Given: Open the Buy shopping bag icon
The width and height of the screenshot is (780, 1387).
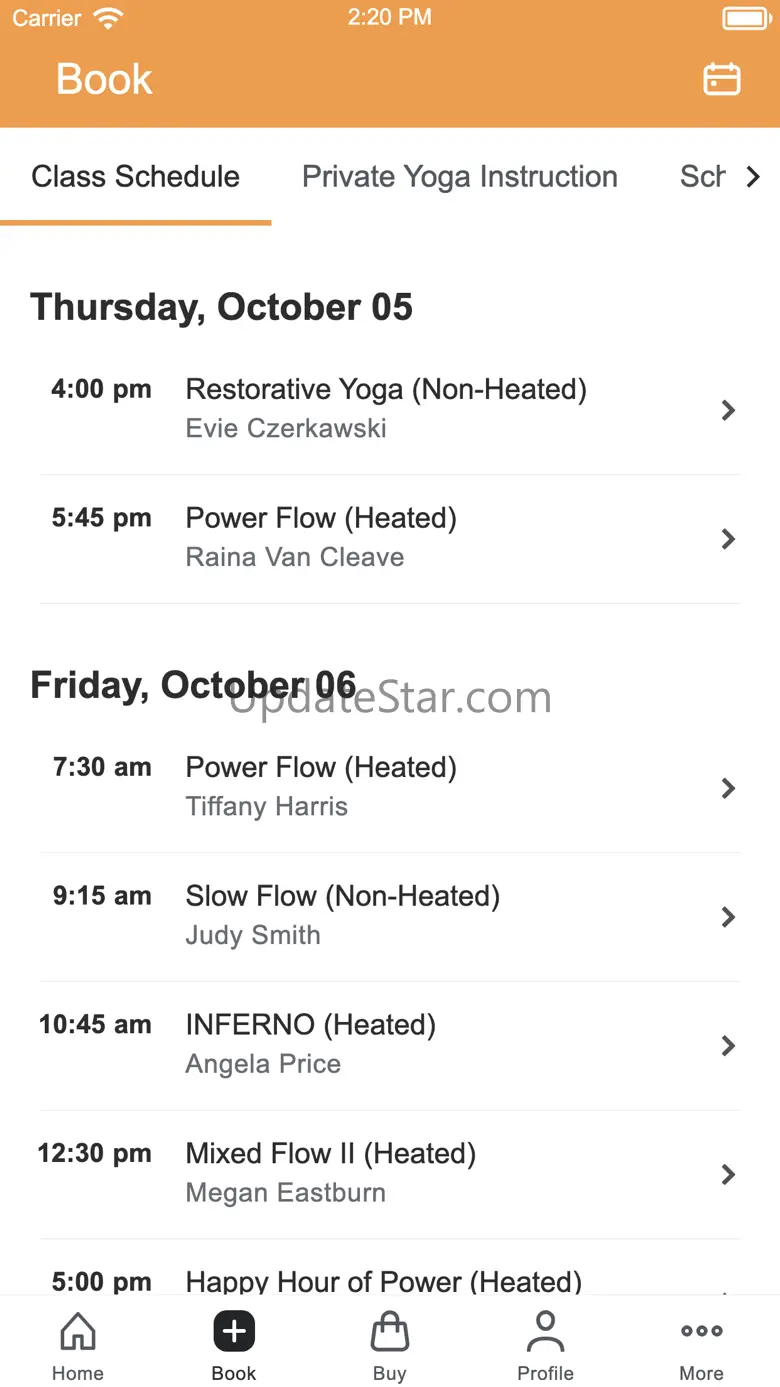Looking at the screenshot, I should [x=390, y=1332].
